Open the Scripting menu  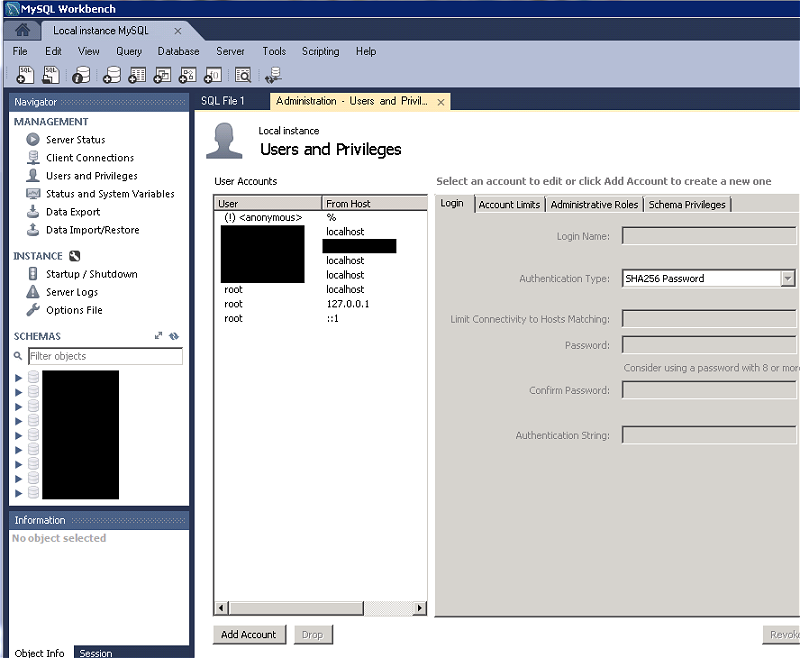point(320,52)
